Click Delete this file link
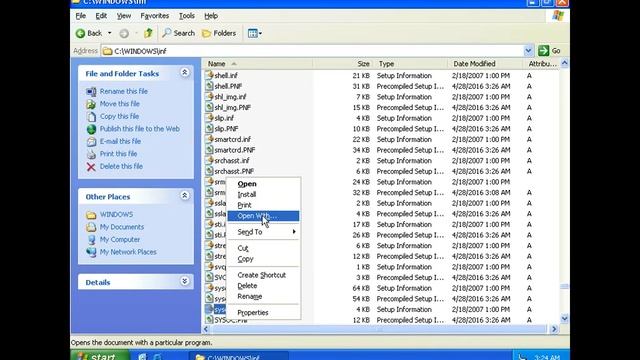The image size is (640, 360). click(121, 166)
